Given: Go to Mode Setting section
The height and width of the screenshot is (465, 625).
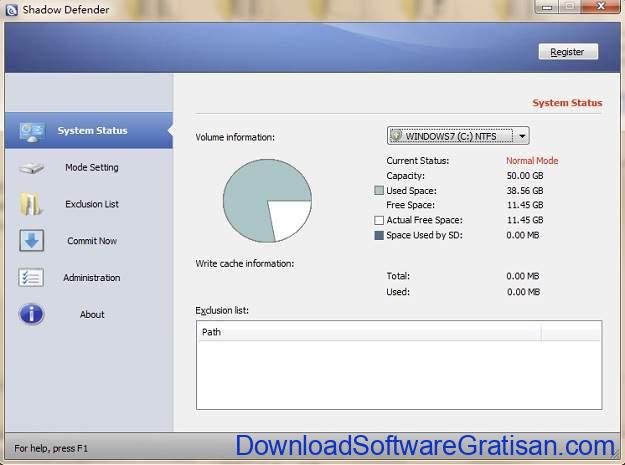Looking at the screenshot, I should [x=88, y=167].
